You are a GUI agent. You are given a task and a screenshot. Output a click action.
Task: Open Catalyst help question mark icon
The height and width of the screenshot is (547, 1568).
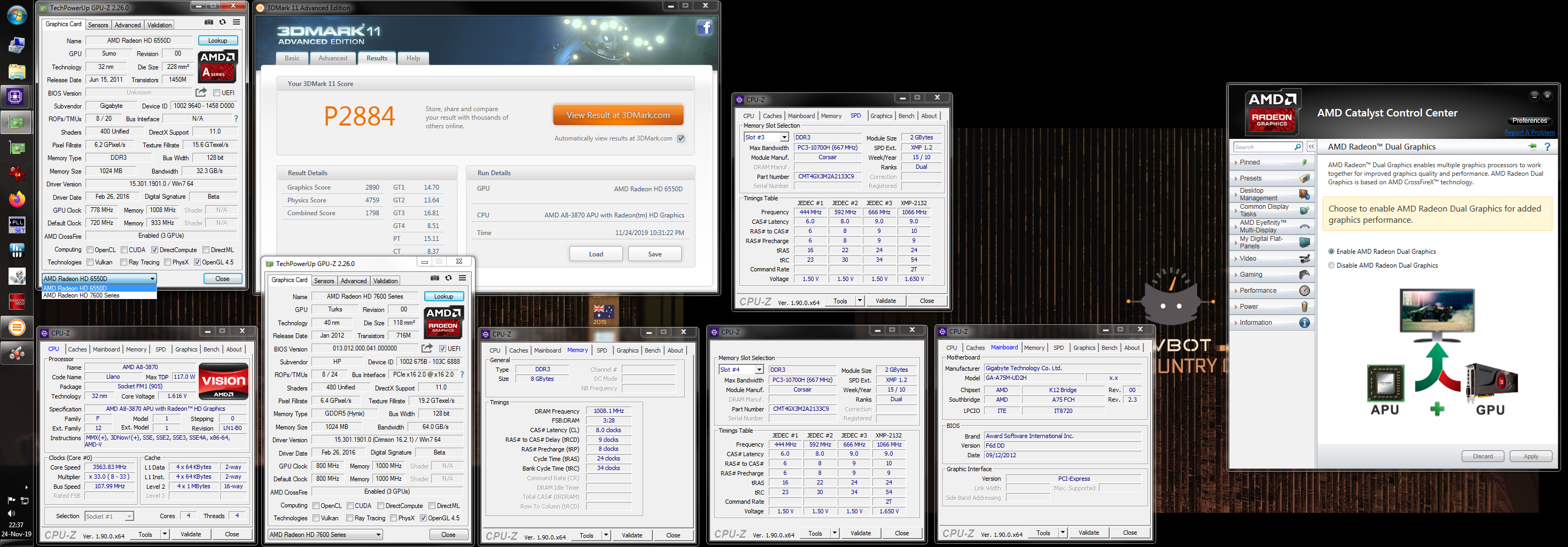pyautogui.click(x=1547, y=147)
